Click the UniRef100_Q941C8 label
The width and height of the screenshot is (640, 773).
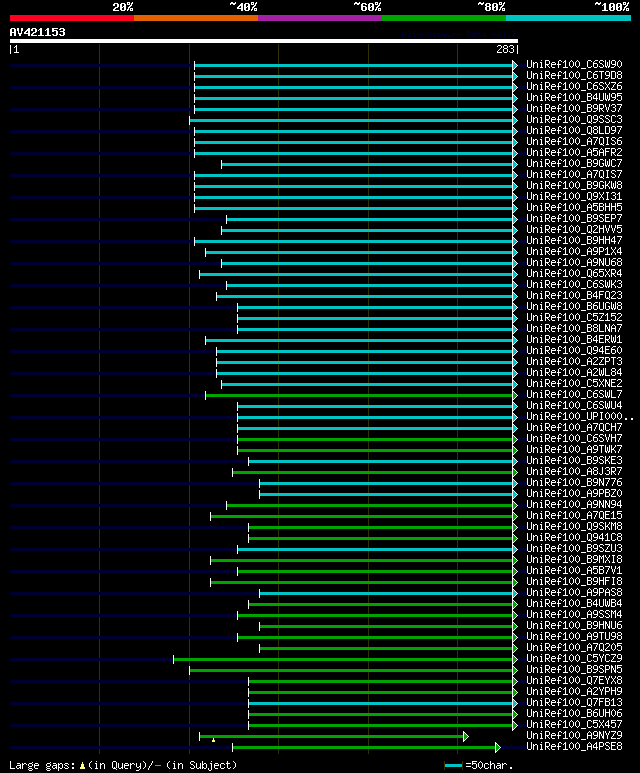tap(574, 537)
